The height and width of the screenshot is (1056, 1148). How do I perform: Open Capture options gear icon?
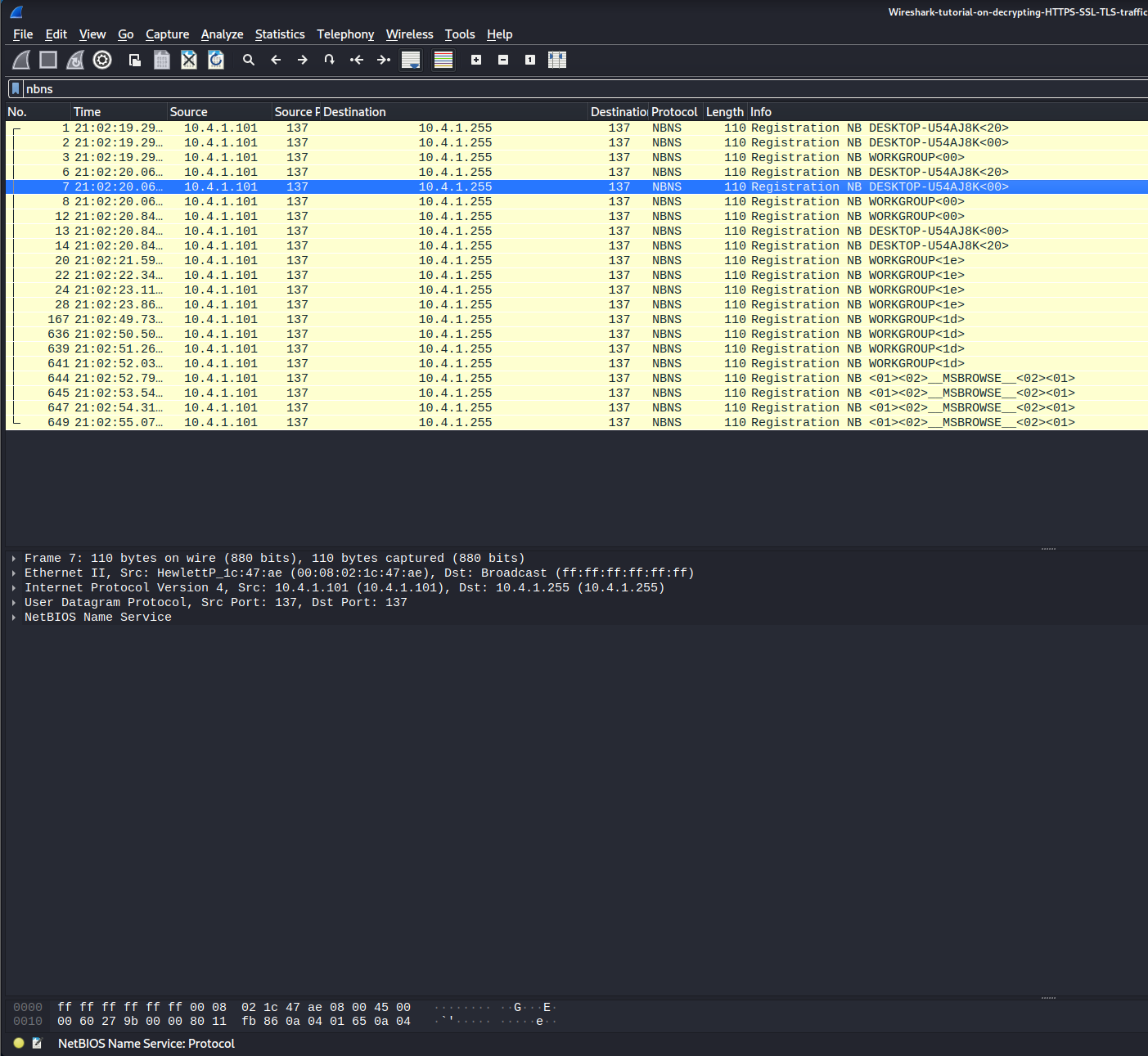pyautogui.click(x=102, y=60)
